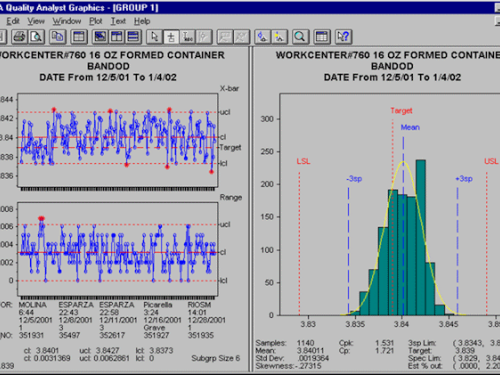Click the Skewness value -.27315
500x375 pixels.
pyautogui.click(x=308, y=366)
